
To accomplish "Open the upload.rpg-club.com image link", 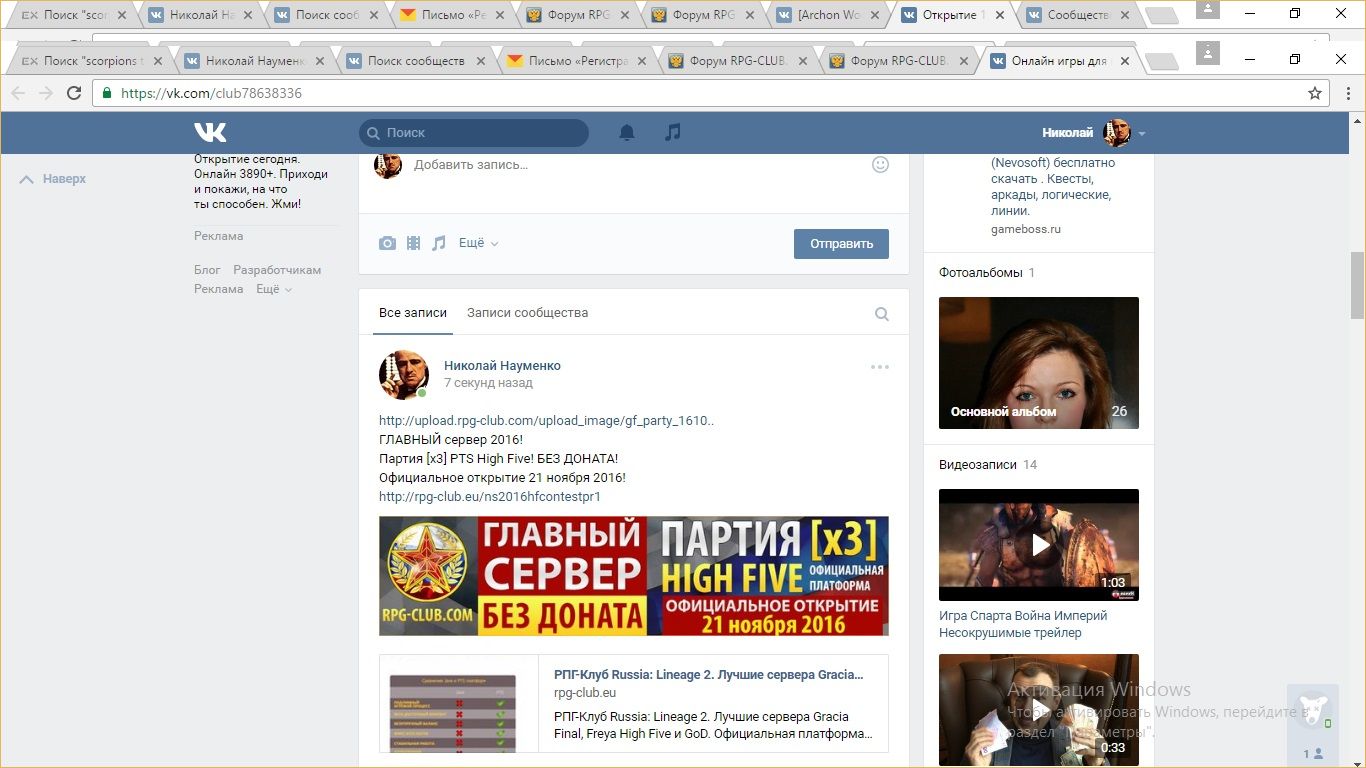I will tap(546, 421).
